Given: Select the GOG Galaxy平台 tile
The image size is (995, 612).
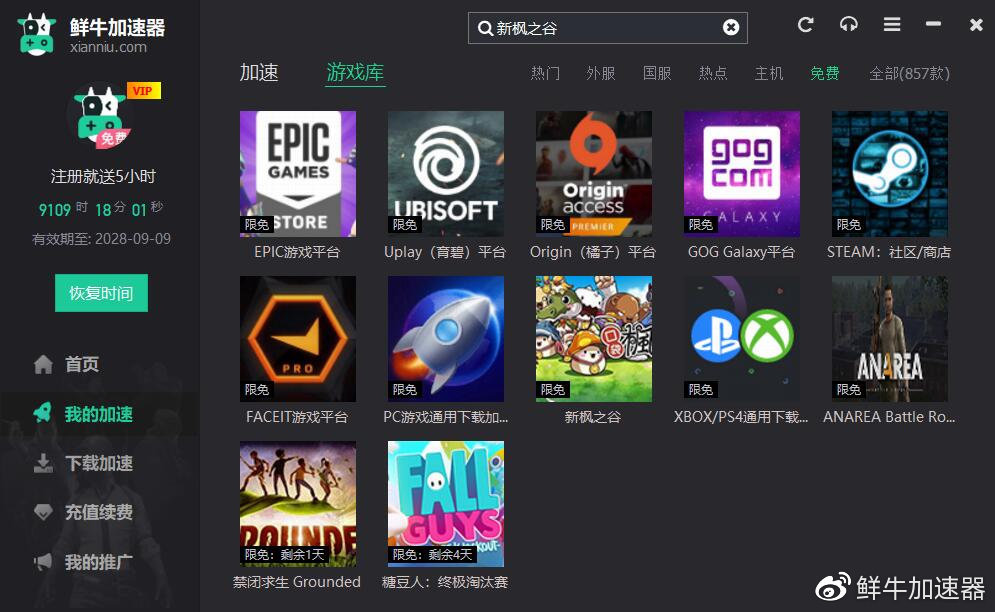Looking at the screenshot, I should point(741,174).
